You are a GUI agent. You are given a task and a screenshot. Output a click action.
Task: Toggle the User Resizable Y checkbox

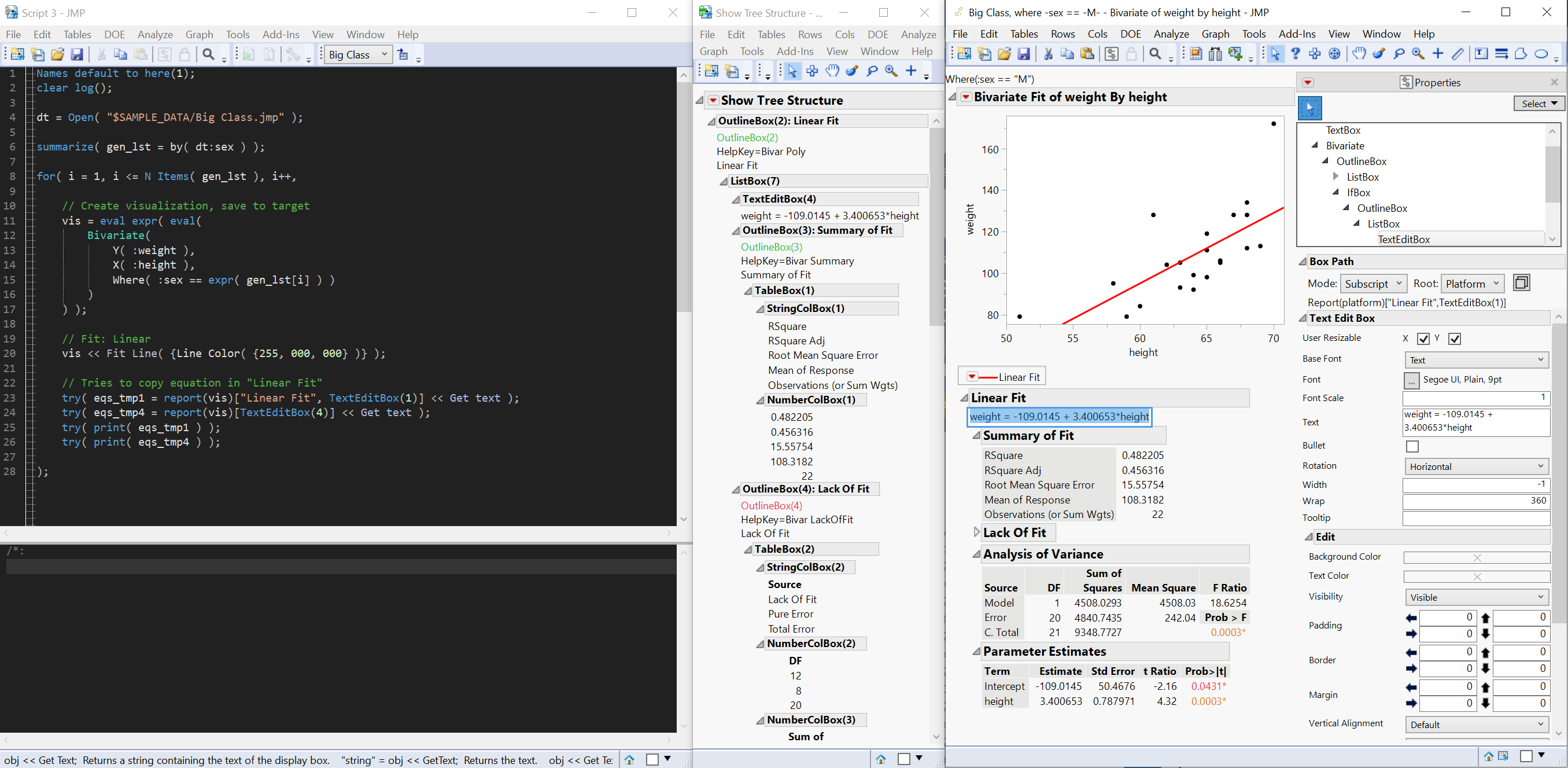pyautogui.click(x=1455, y=339)
